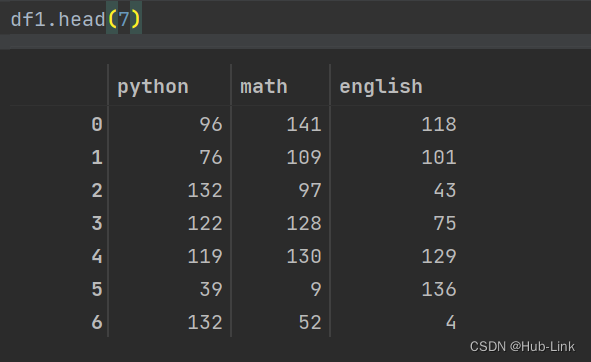Select math value 9 in row 5
The height and width of the screenshot is (362, 591).
click(316, 289)
